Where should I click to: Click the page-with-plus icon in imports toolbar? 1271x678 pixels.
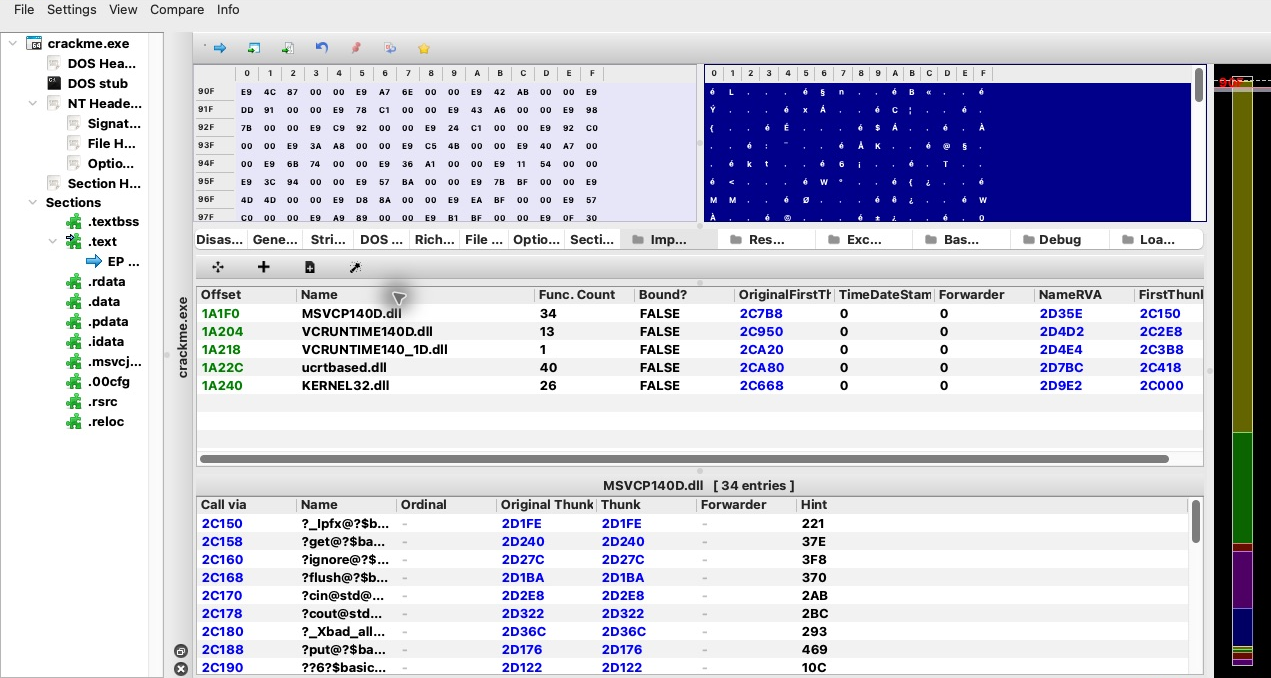pyautogui.click(x=310, y=267)
